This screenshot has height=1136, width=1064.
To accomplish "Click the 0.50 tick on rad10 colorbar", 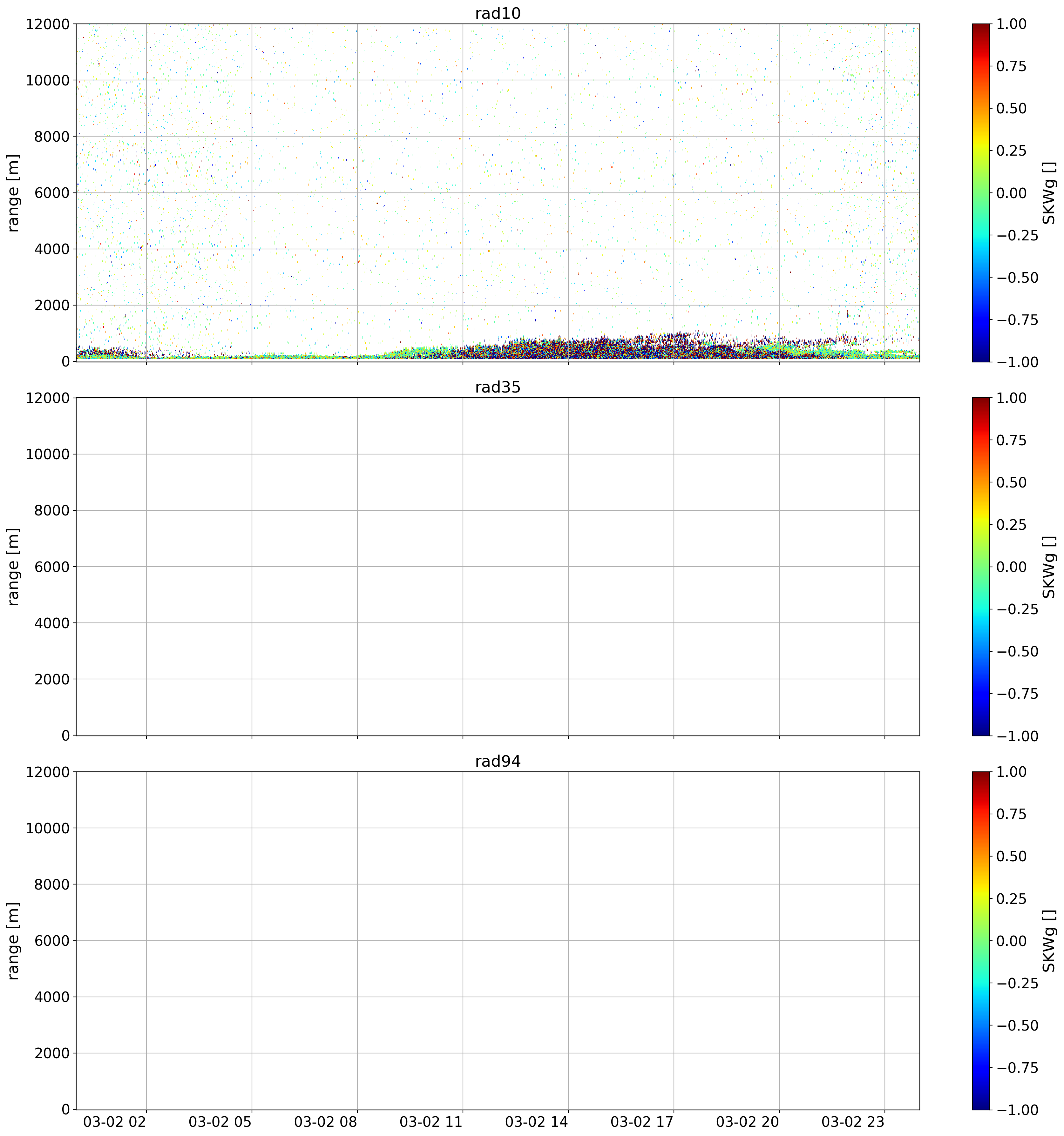I will [x=1011, y=109].
